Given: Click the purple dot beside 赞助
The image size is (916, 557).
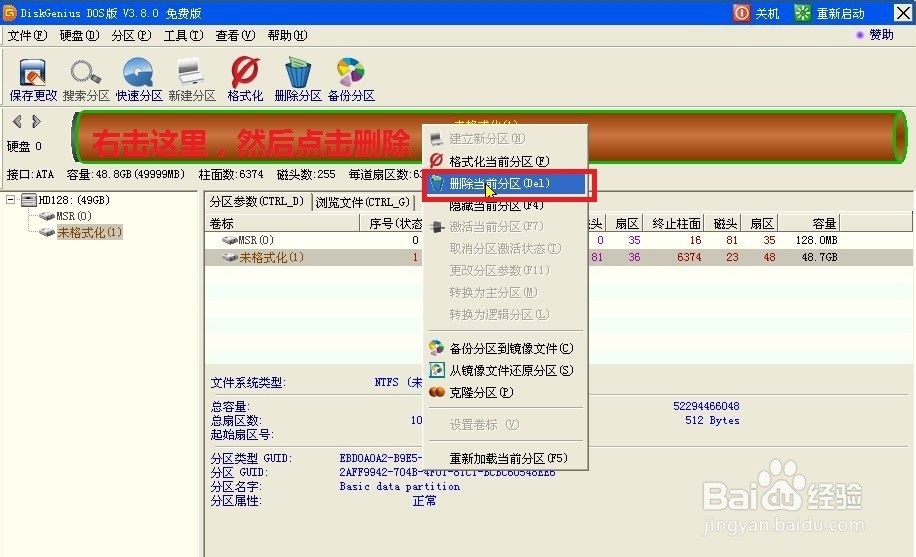Looking at the screenshot, I should (860, 35).
